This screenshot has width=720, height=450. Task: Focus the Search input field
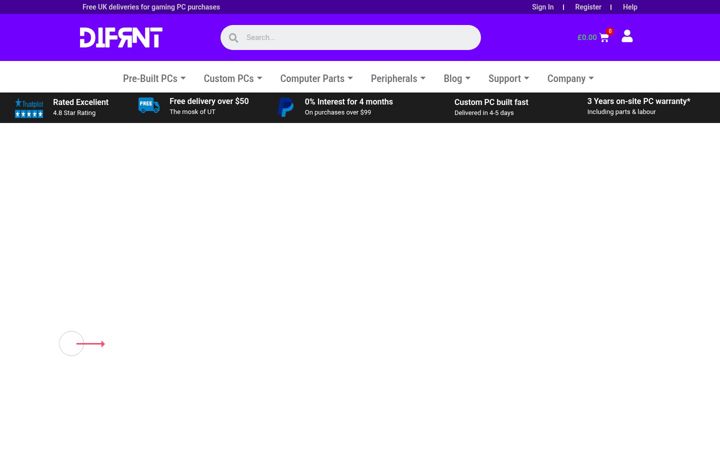click(350, 38)
